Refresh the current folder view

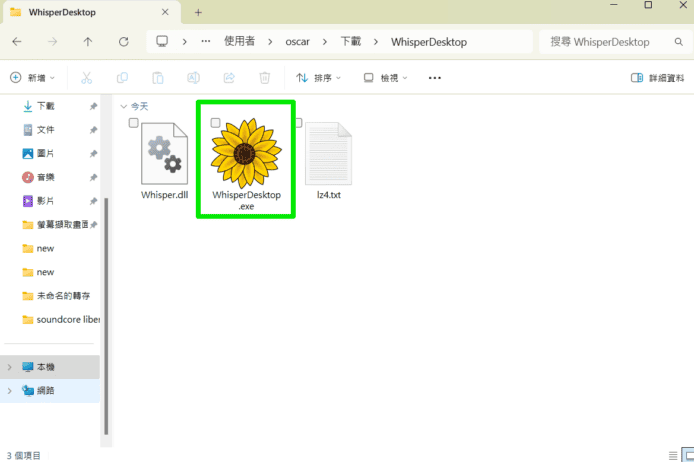124,42
